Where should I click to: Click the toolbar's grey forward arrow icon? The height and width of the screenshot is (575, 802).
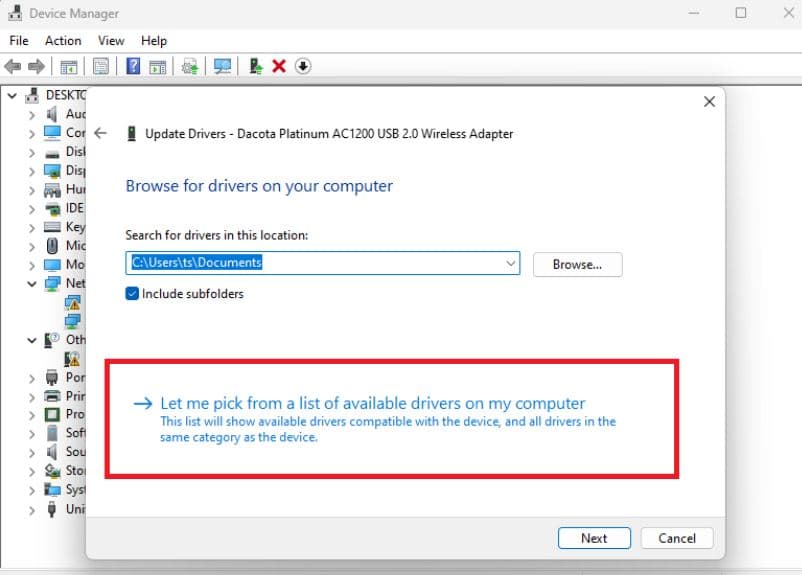pos(36,66)
